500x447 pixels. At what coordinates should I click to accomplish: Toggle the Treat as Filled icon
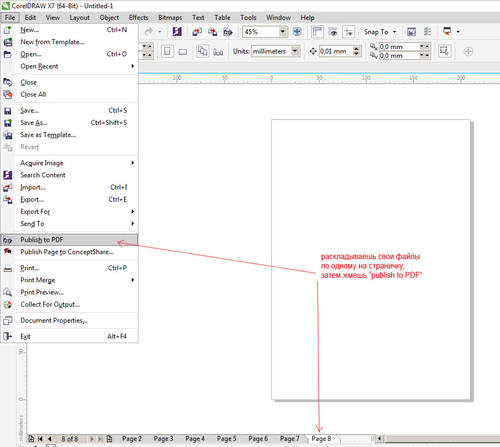pyautogui.click(x=444, y=51)
